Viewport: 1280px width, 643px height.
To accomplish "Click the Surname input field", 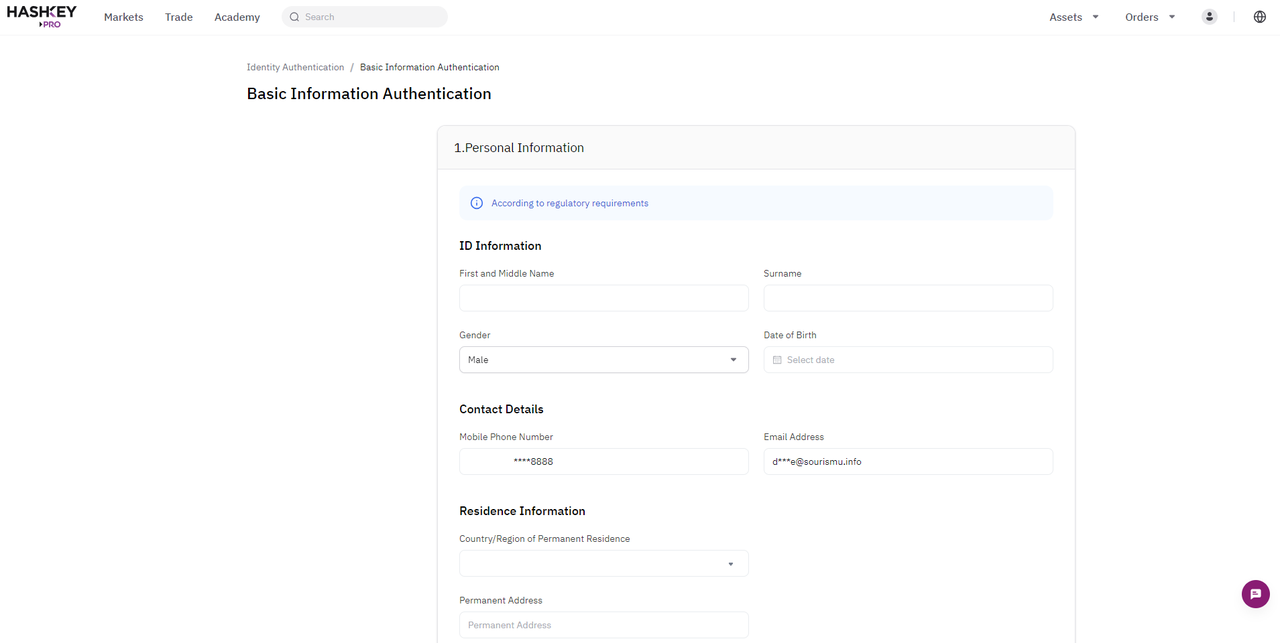I will click(907, 297).
